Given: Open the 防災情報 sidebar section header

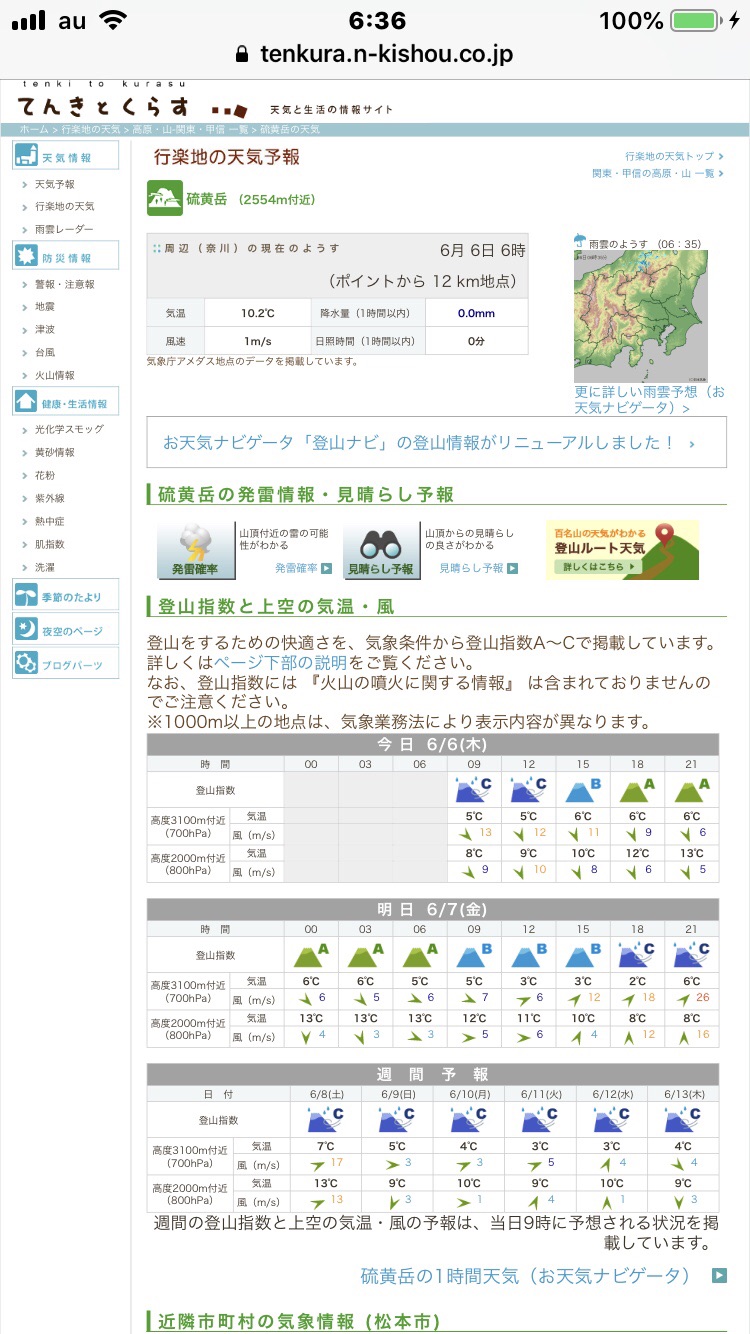Looking at the screenshot, I should [66, 257].
